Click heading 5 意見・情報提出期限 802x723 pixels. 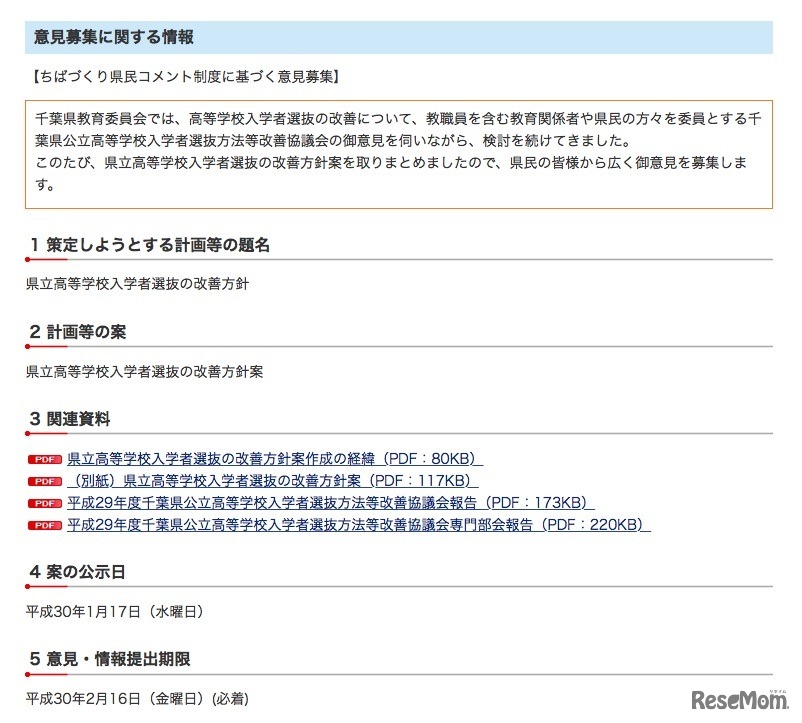[x=109, y=659]
